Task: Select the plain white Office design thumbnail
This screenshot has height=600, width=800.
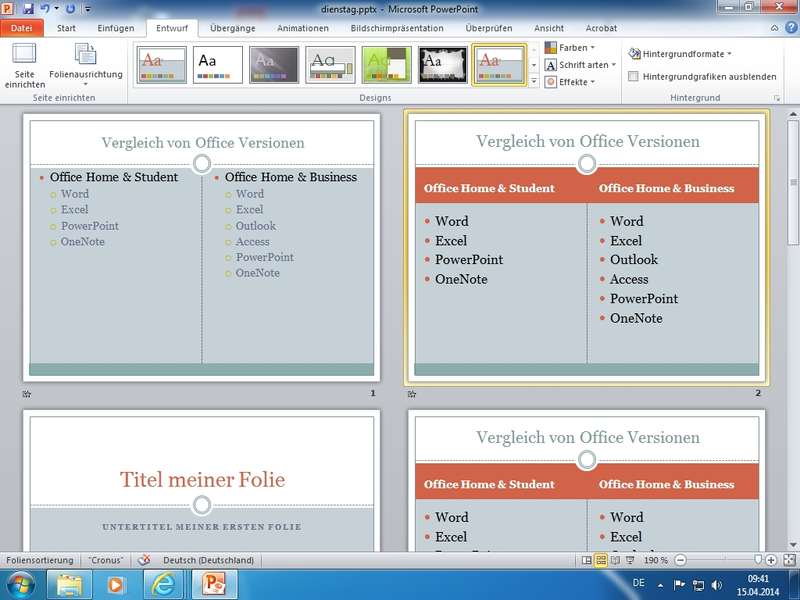Action: tap(218, 65)
